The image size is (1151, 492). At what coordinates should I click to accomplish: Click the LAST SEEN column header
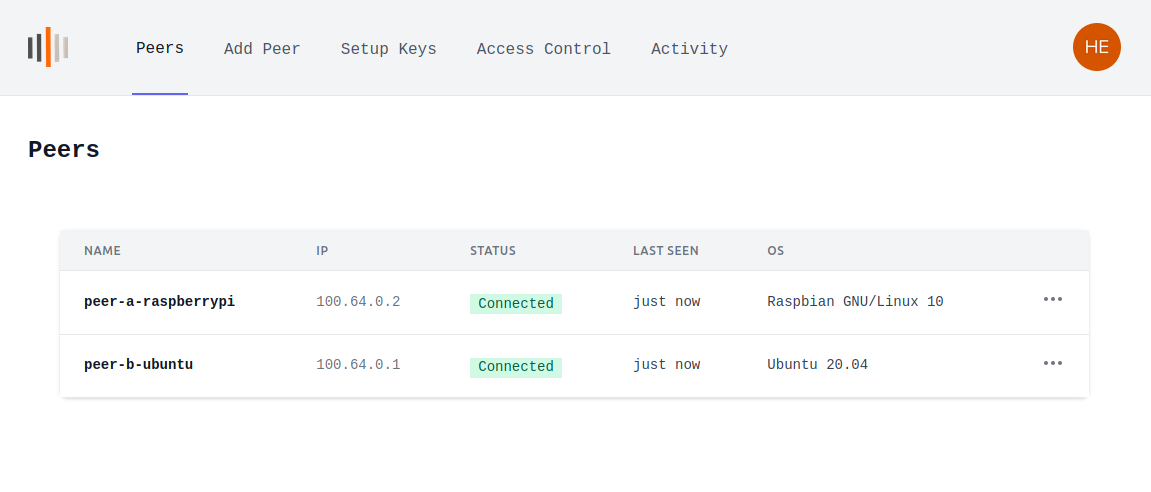point(665,251)
